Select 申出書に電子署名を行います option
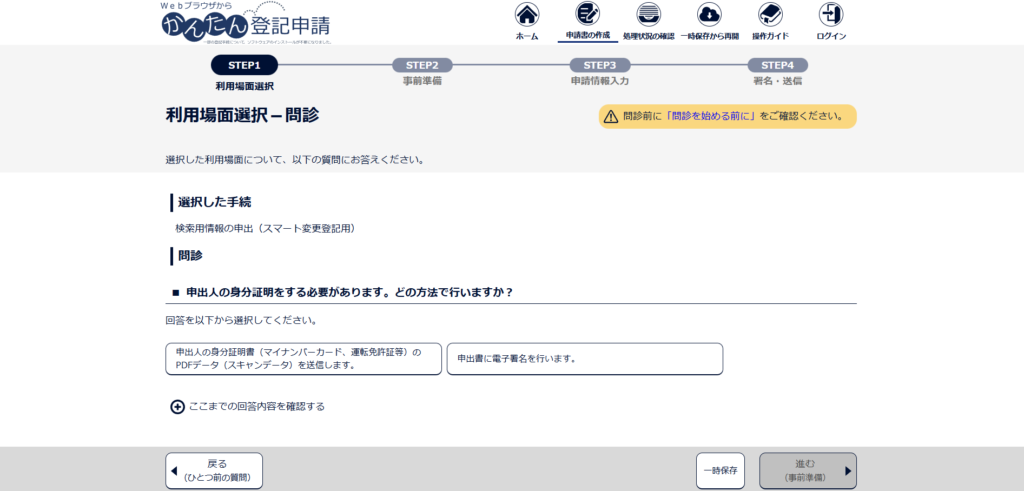Screen dimensions: 1024x491 click(584, 359)
